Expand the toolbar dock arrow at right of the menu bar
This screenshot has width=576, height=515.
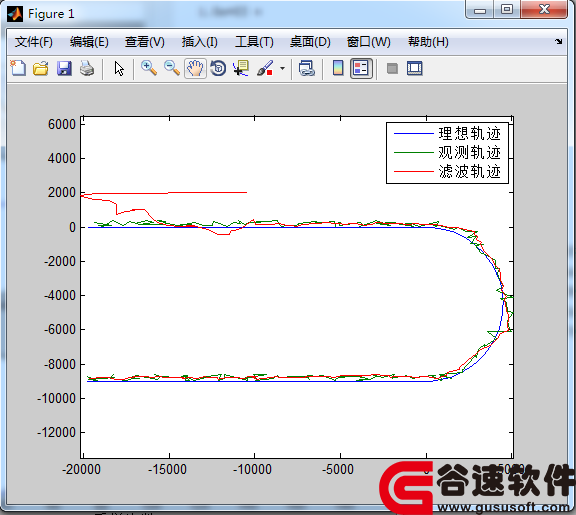tap(558, 42)
